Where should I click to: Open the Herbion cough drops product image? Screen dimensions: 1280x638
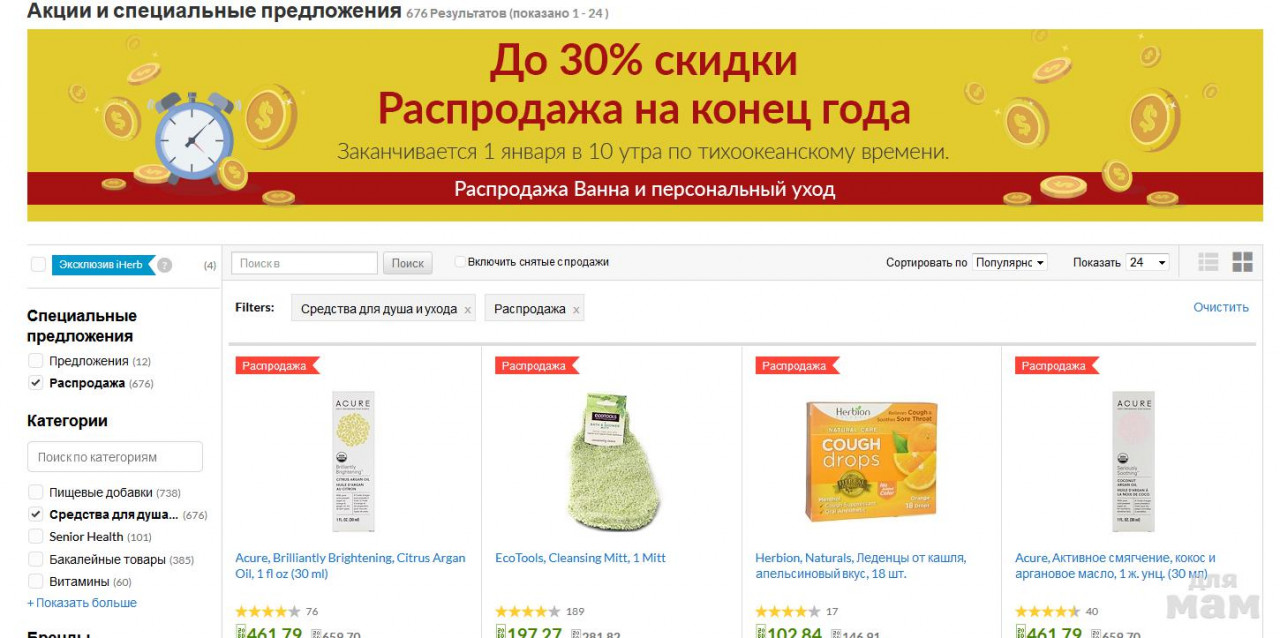871,462
